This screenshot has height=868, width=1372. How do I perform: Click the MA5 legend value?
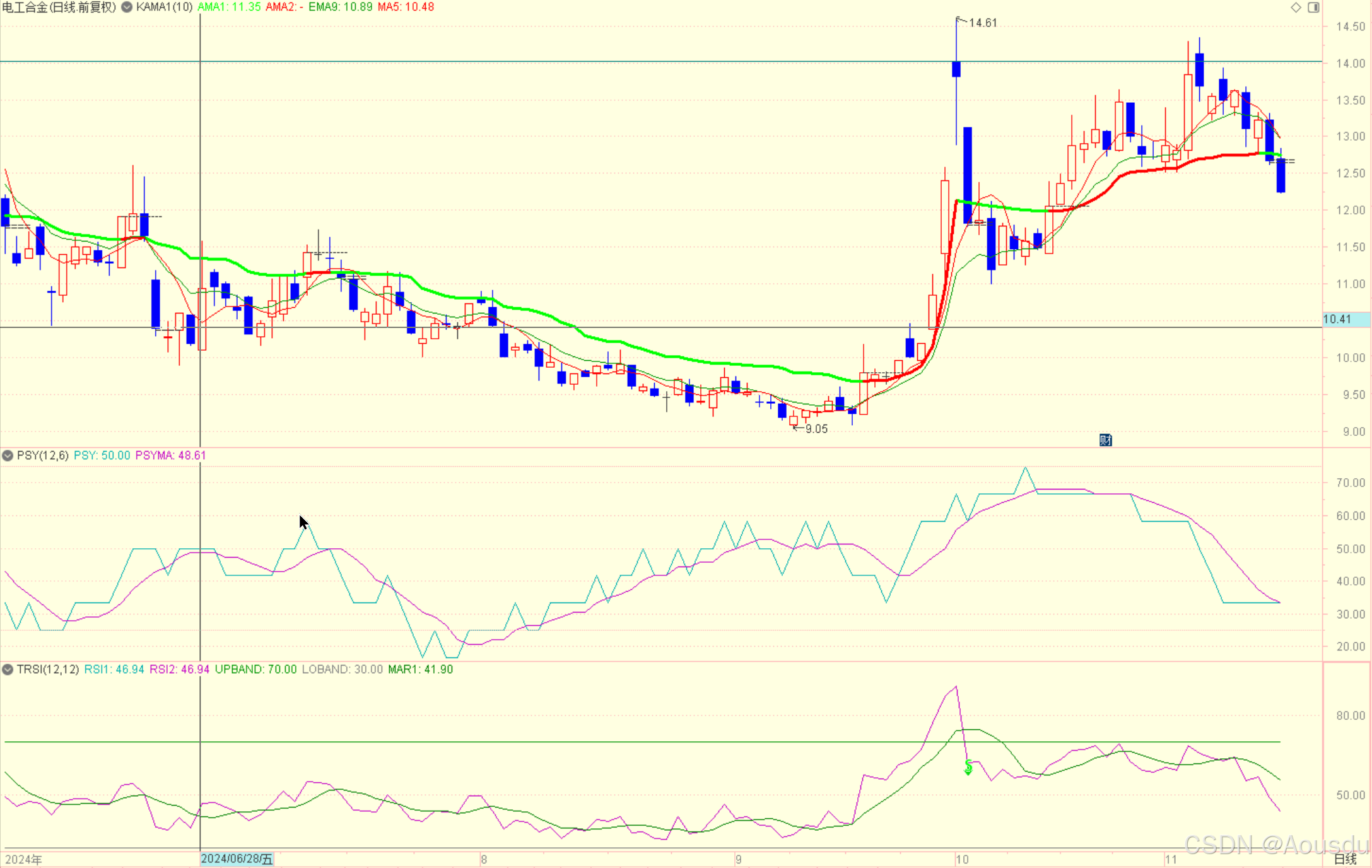click(x=406, y=7)
